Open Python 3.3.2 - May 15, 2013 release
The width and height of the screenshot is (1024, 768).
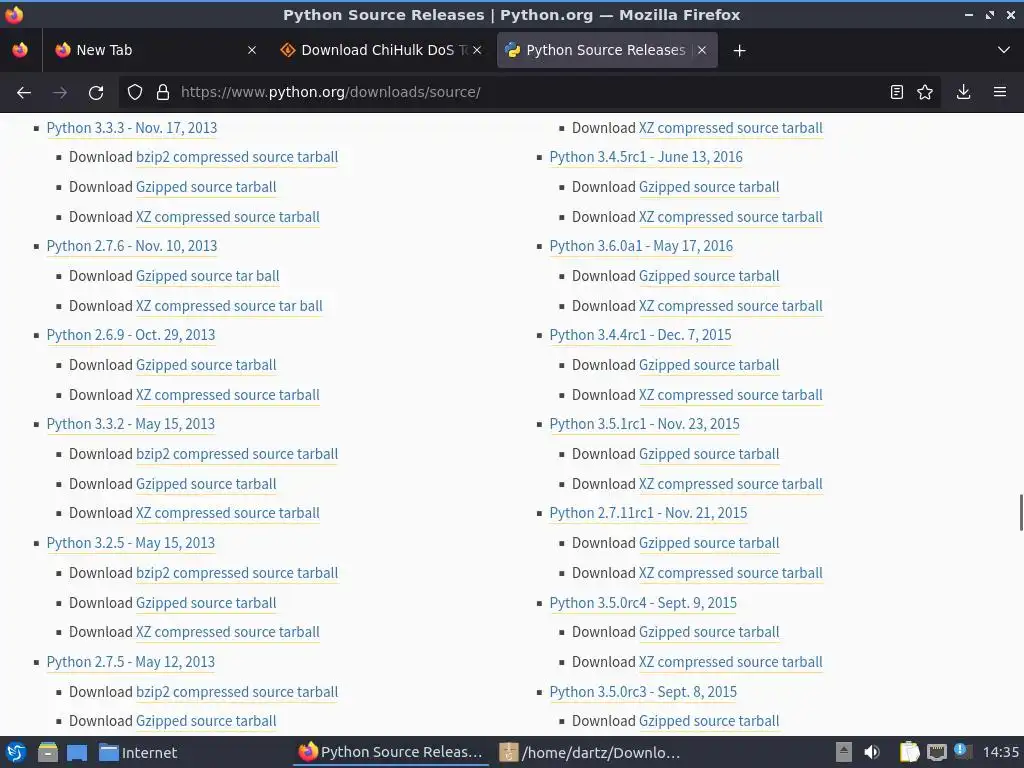(131, 424)
